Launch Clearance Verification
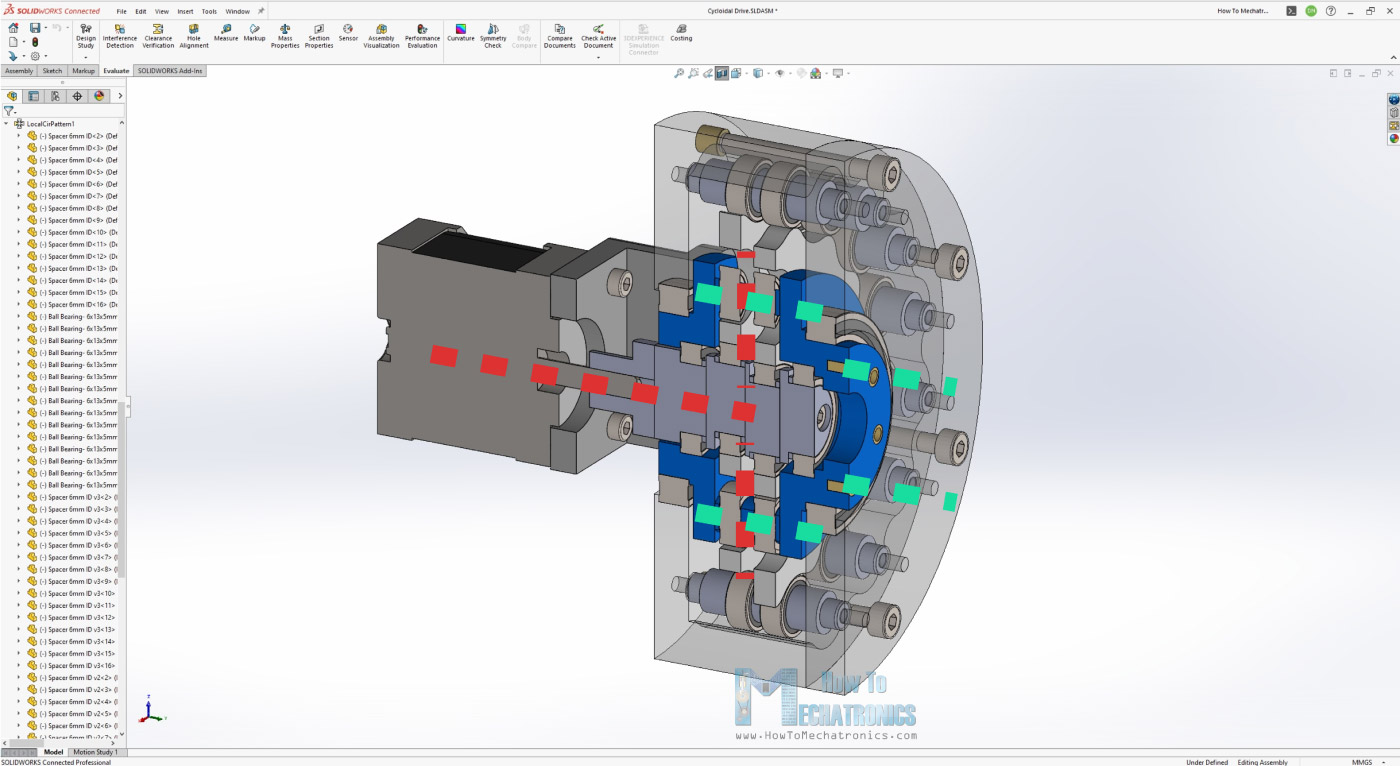 click(158, 36)
